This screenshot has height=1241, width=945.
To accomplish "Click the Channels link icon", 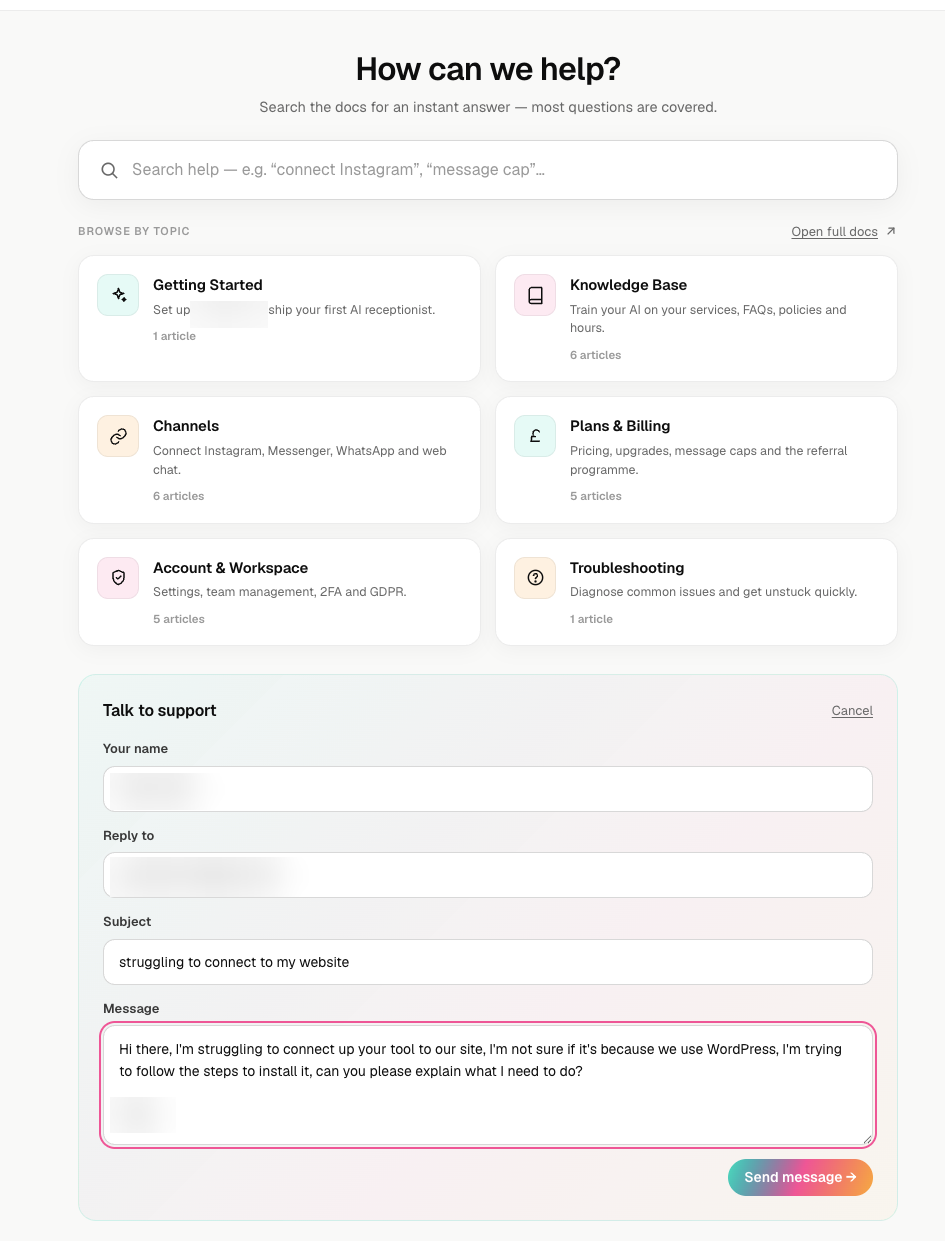I will [x=118, y=436].
